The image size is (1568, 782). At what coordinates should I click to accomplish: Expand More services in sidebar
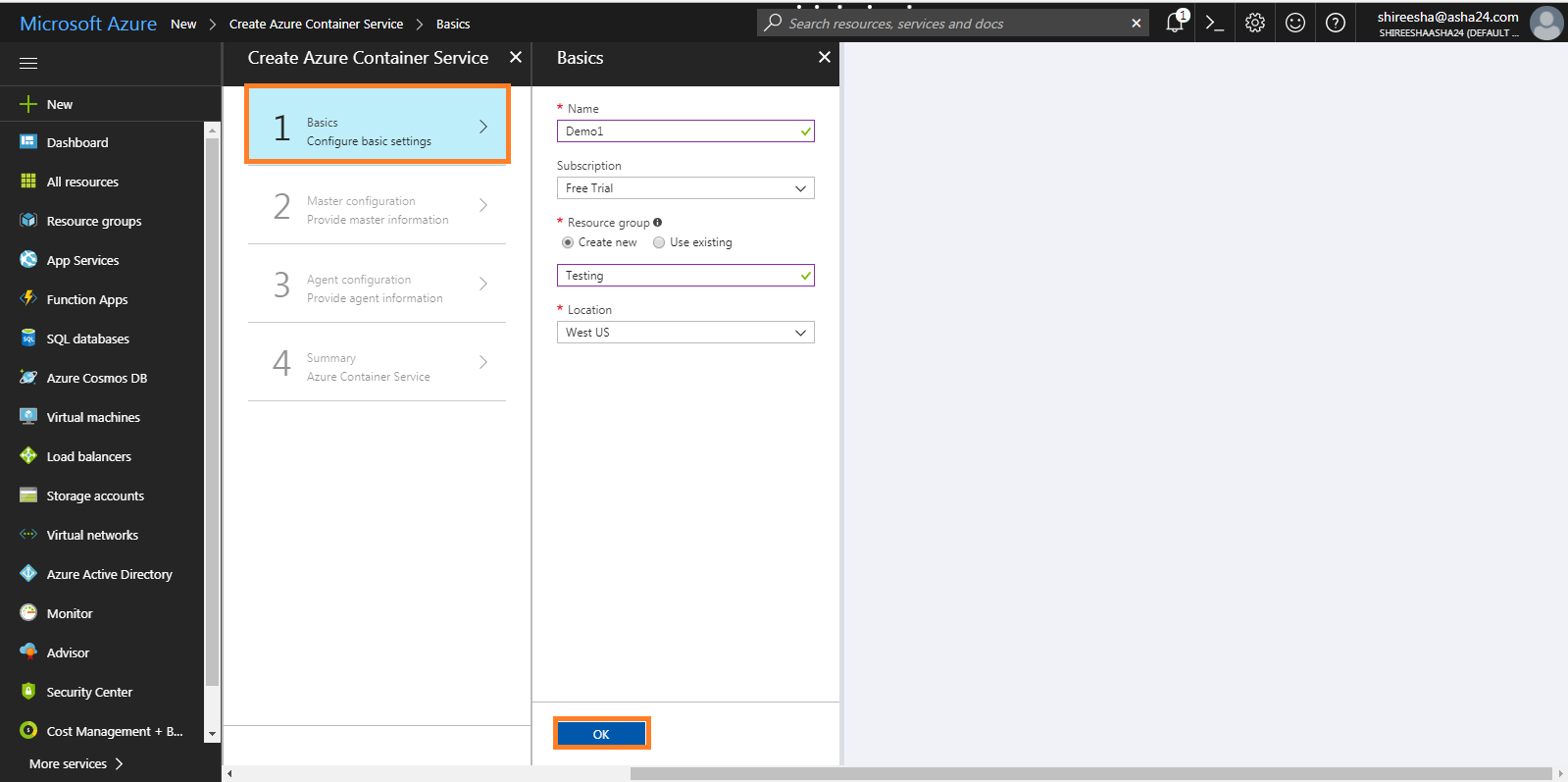coord(76,763)
